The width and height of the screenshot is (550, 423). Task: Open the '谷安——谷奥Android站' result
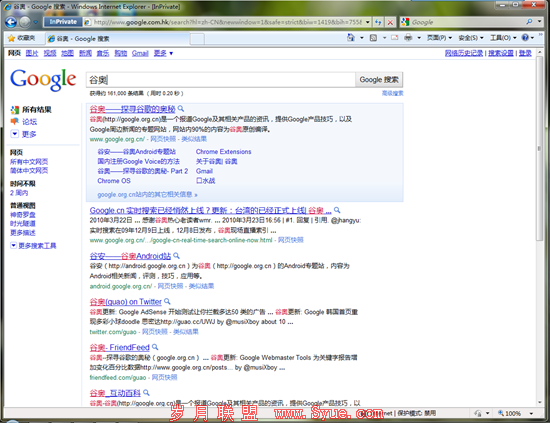130,256
